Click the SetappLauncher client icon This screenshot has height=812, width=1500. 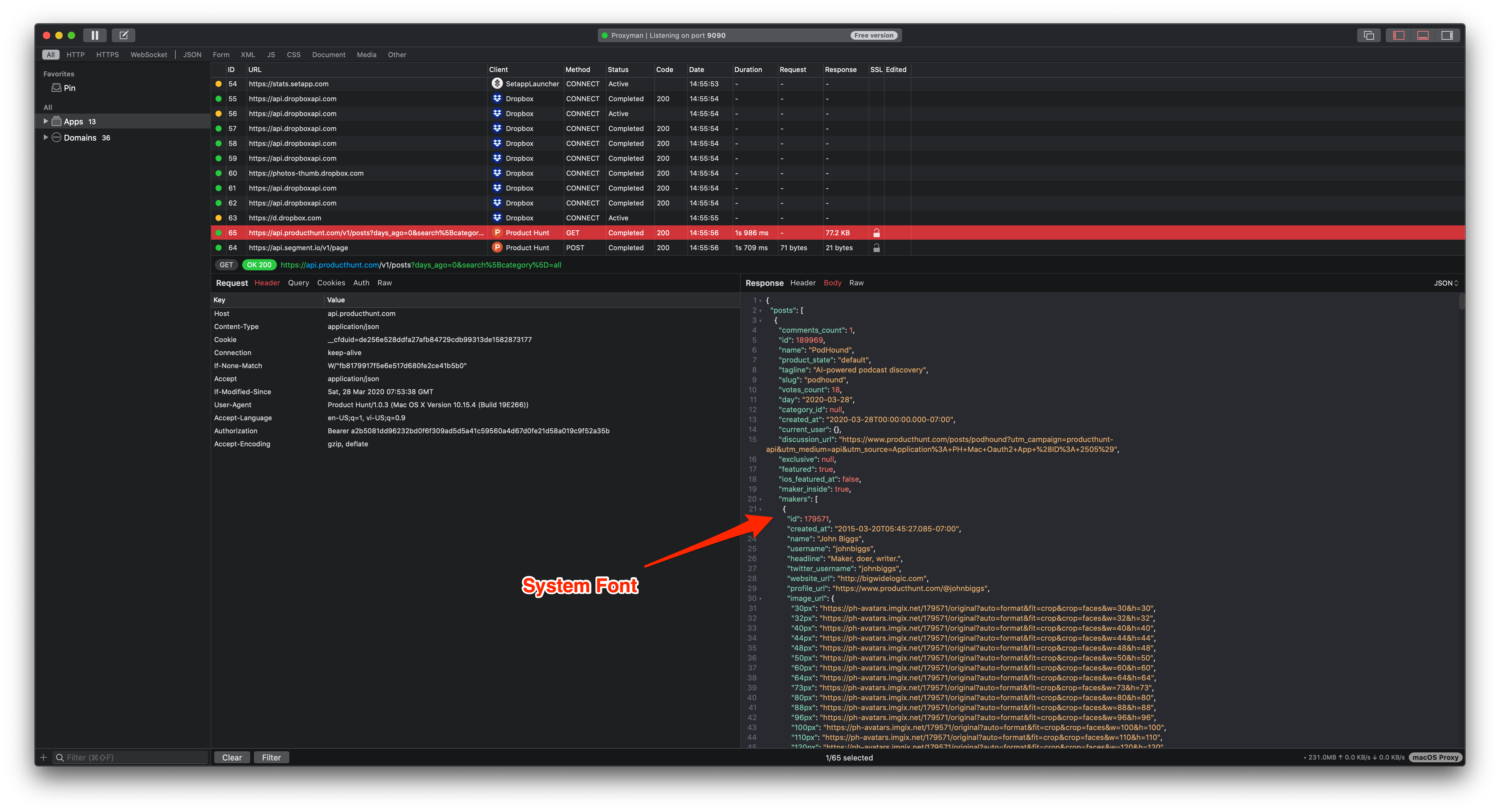(x=497, y=84)
